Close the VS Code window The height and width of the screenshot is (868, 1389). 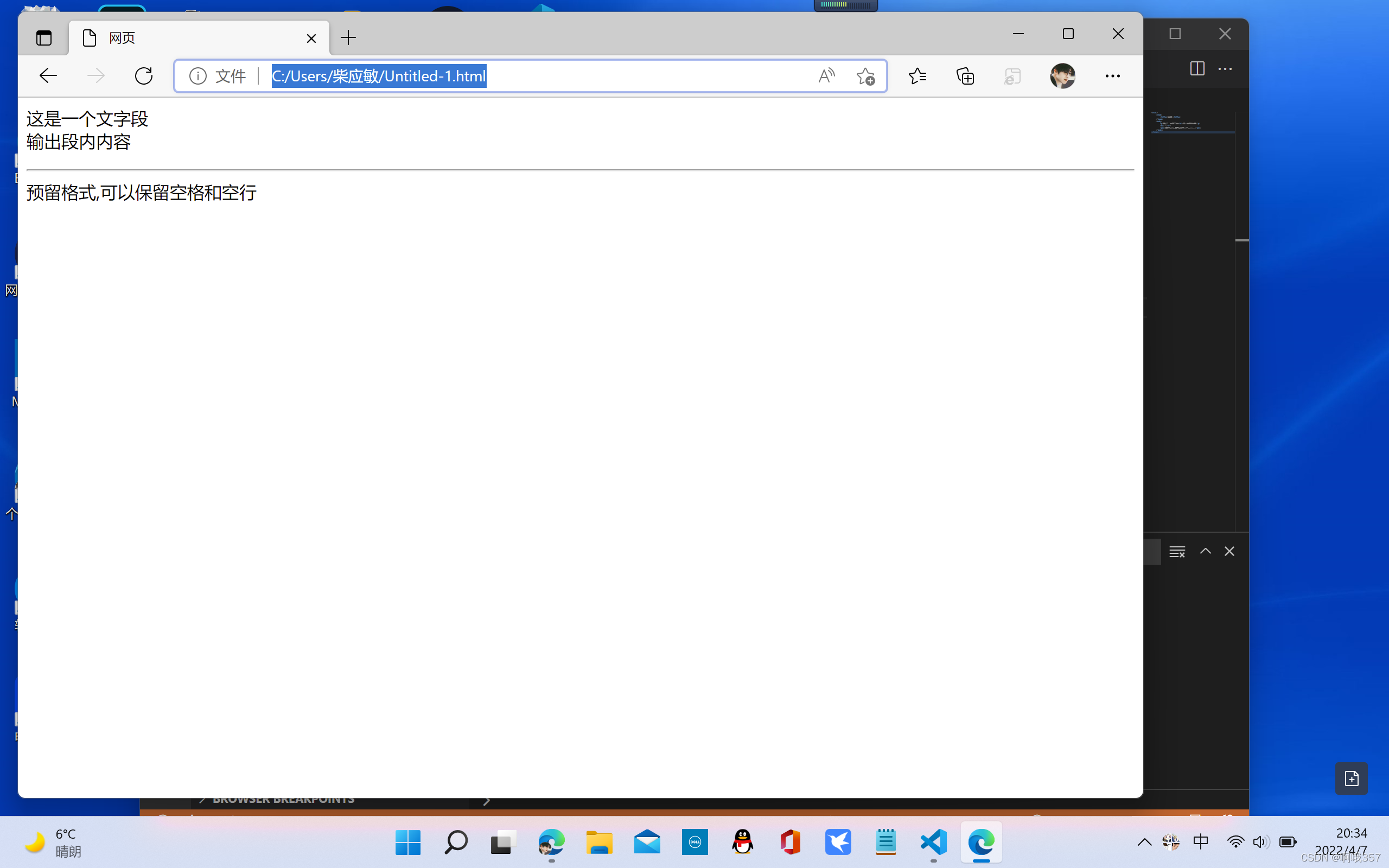1225,34
